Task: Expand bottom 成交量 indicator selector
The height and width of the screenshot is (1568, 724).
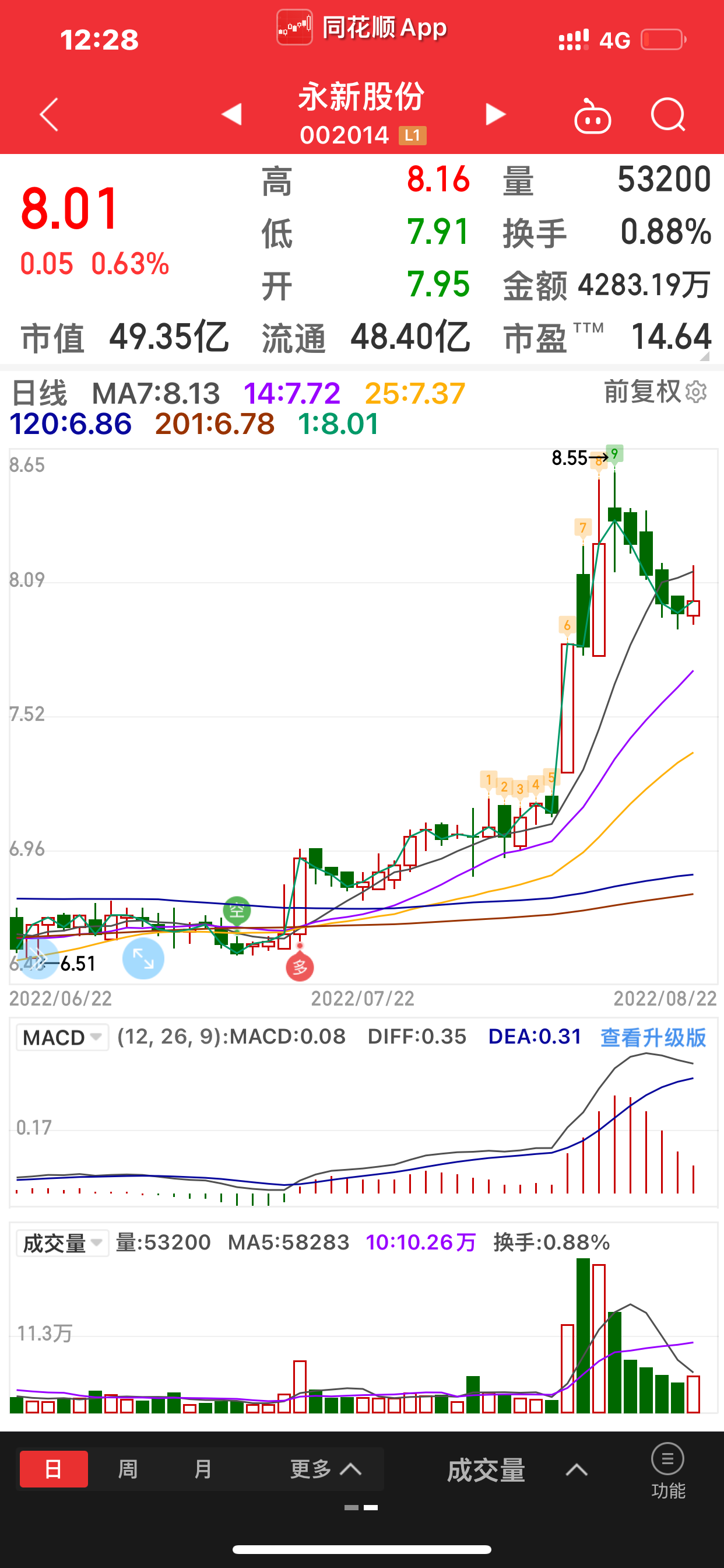Action: click(517, 1471)
